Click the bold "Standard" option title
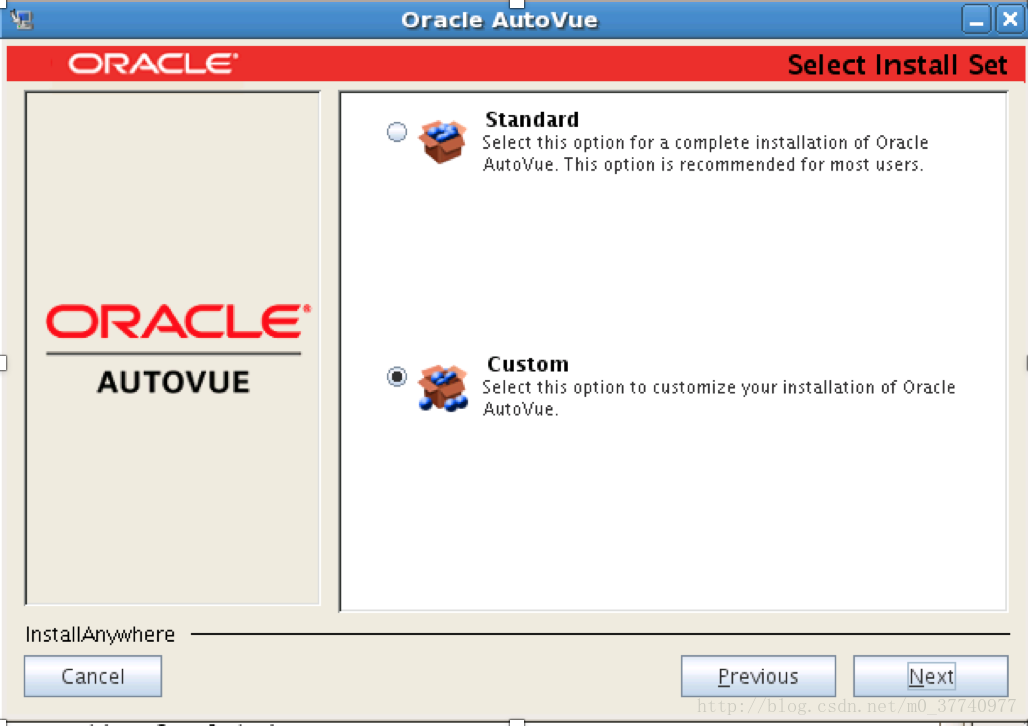 point(532,119)
